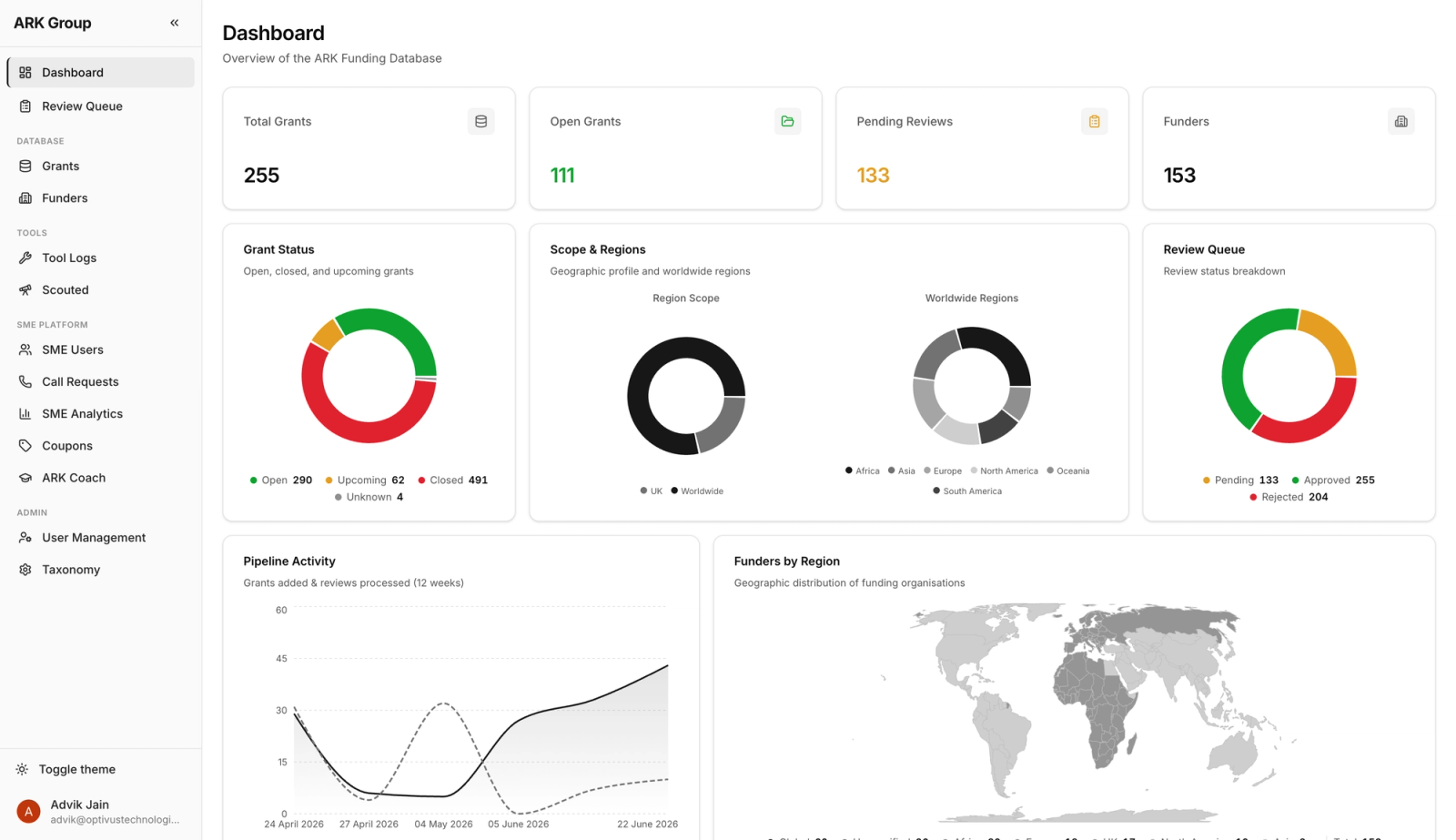1456x840 pixels.
Task: Open the Coupons page
Action: point(100,446)
